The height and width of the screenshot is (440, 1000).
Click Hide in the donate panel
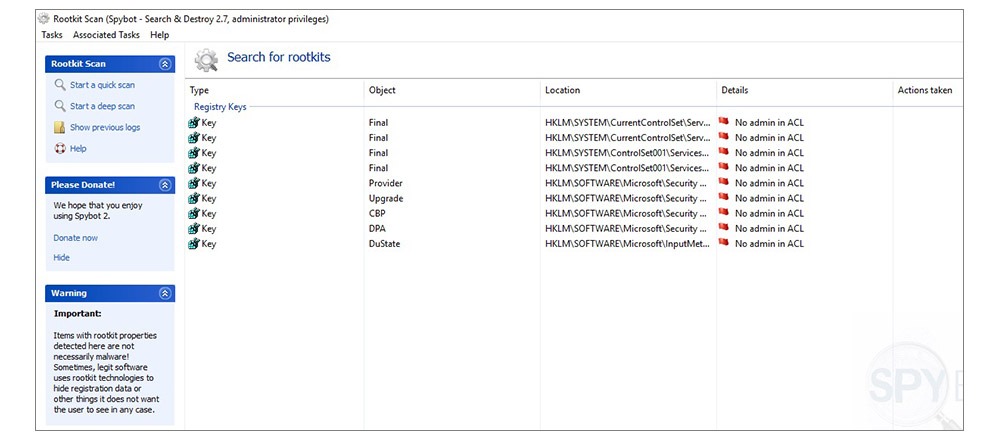coord(62,258)
